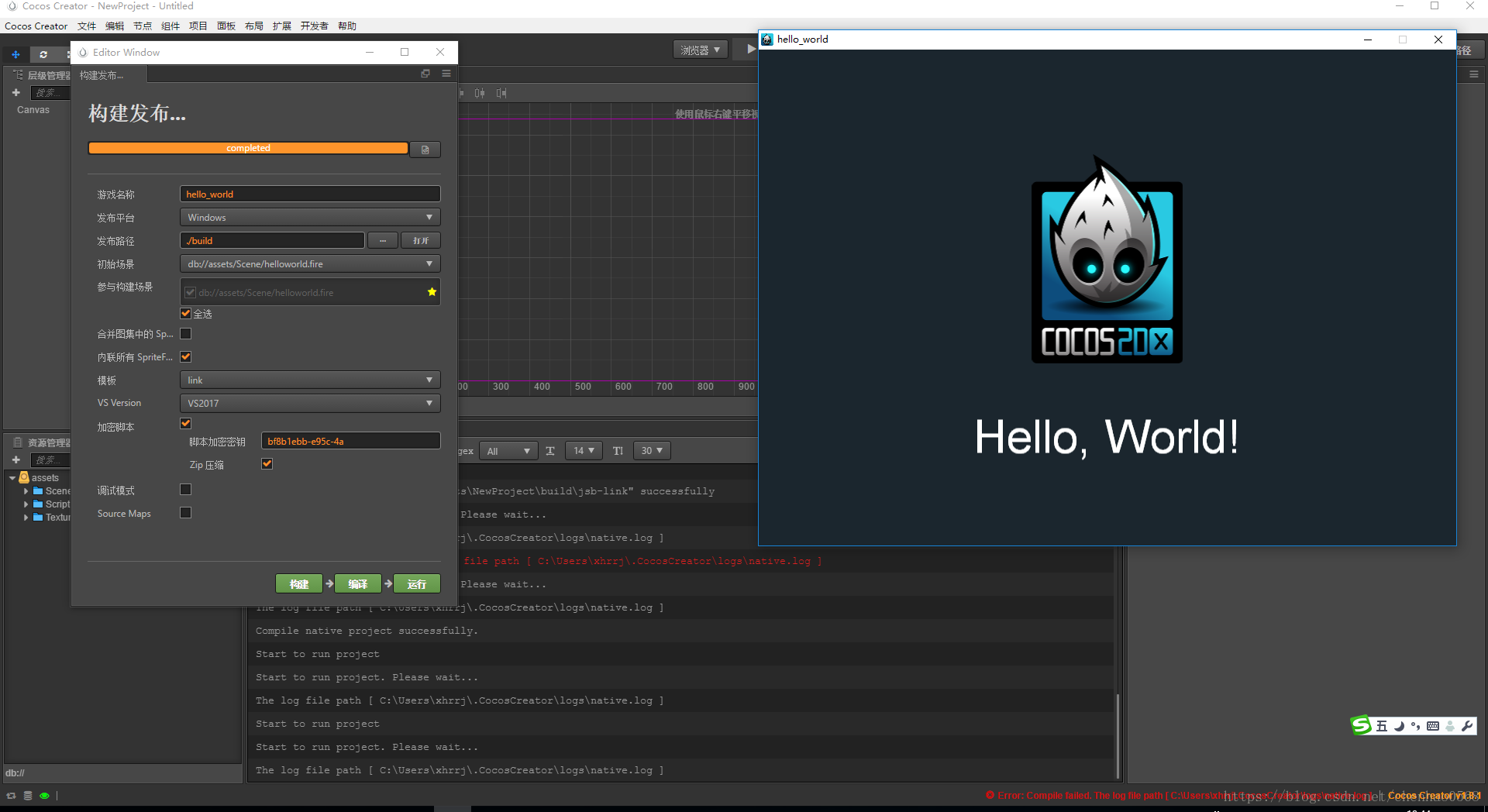Pop out the 构建发布 panel icon
Viewport: 1488px width, 812px height.
[x=425, y=74]
